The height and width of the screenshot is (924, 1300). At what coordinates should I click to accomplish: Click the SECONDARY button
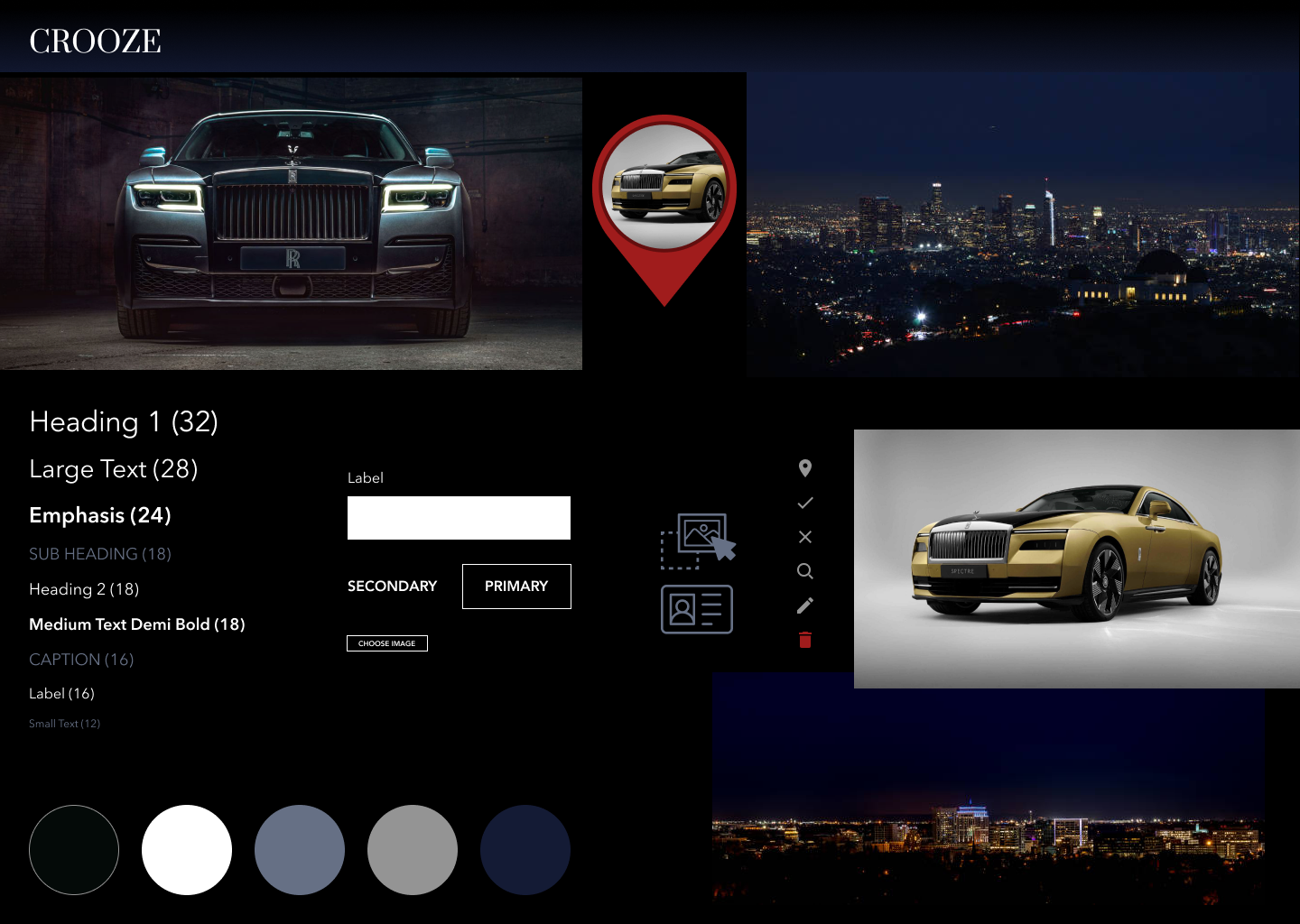click(392, 587)
